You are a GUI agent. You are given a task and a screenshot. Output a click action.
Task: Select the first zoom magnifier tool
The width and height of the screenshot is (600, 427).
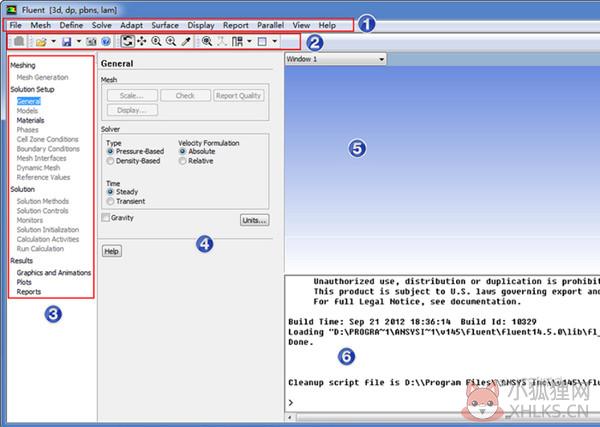point(156,41)
